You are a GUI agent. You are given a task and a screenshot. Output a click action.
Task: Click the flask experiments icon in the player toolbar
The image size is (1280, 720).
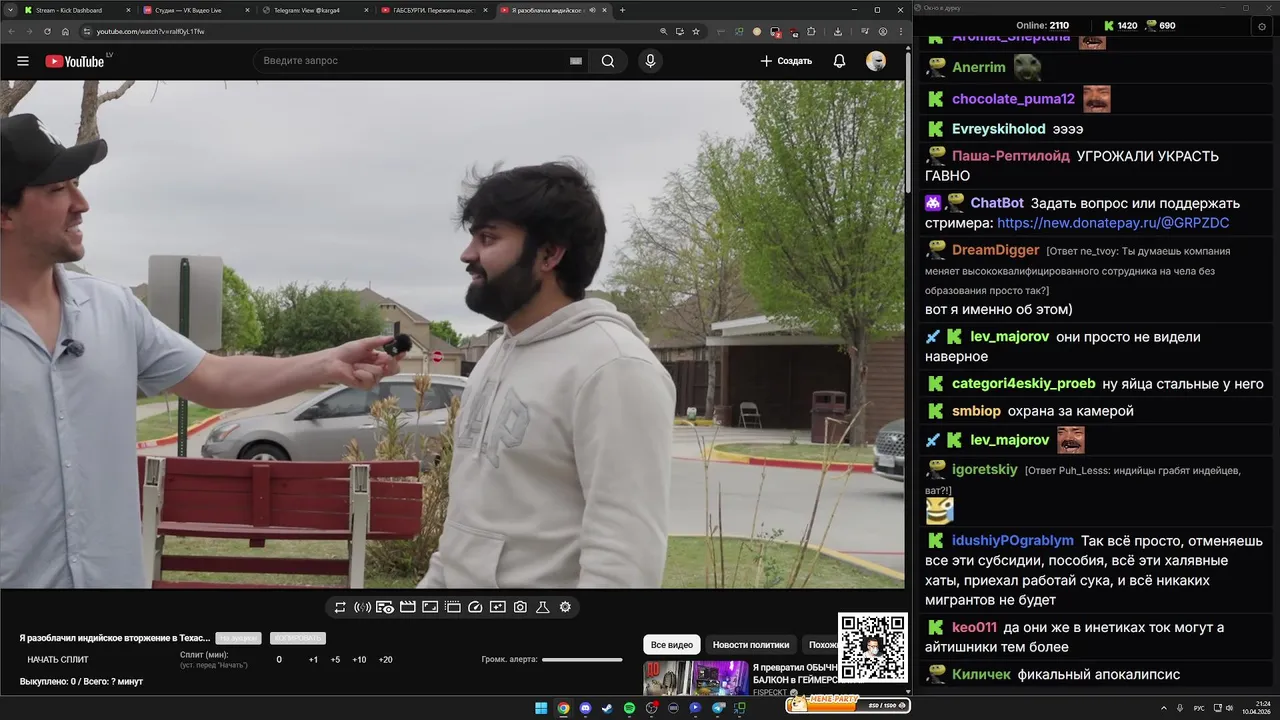click(543, 607)
